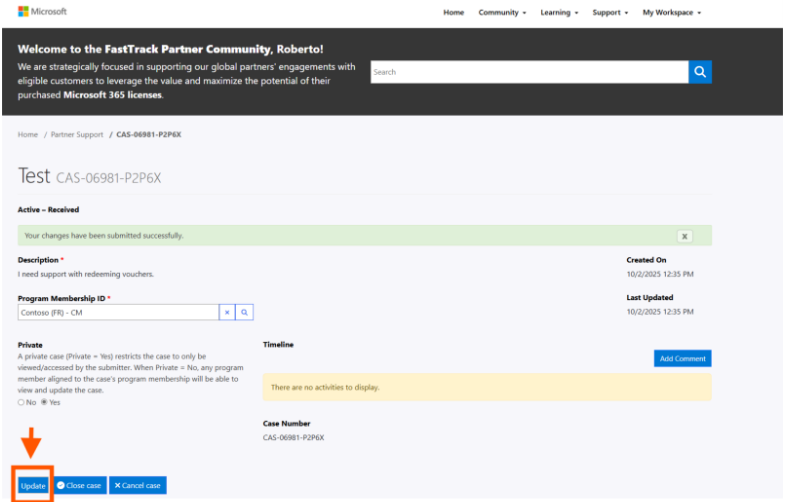Navigate to Home breadcrumb link
This screenshot has width=787, height=502.
point(27,134)
